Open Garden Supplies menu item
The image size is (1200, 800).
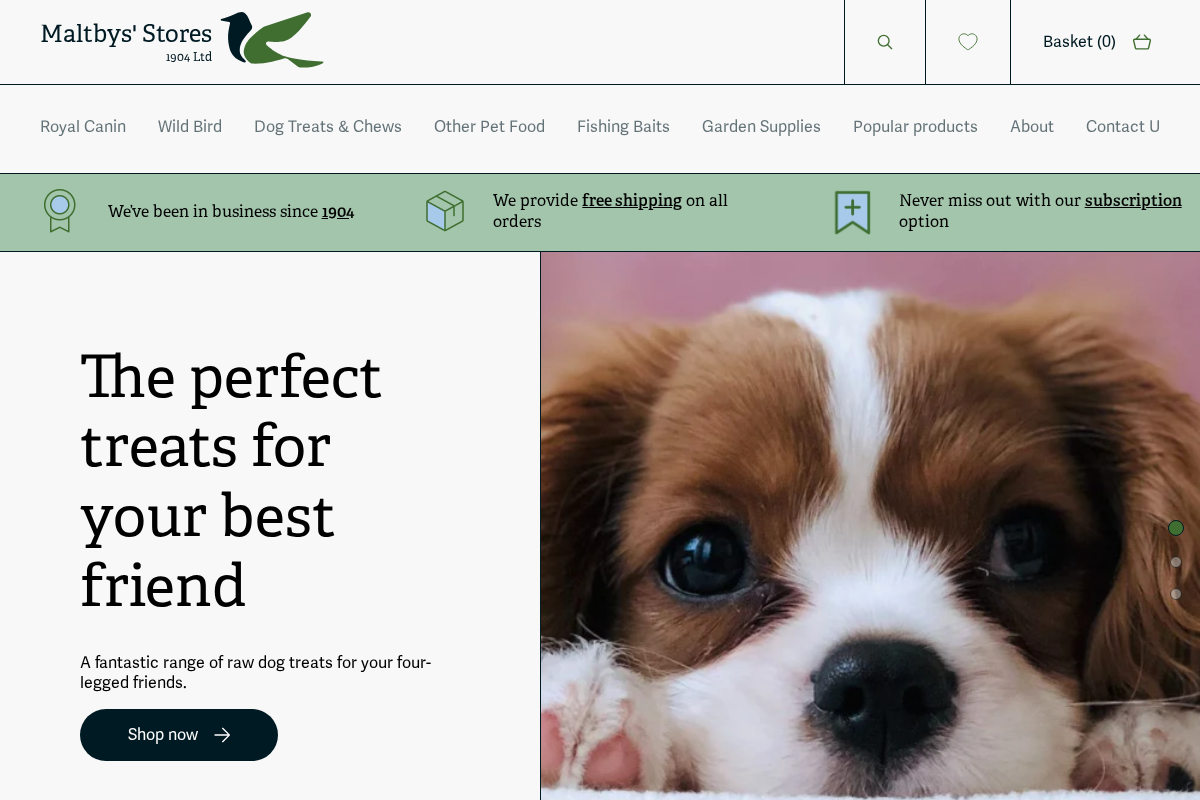pyautogui.click(x=761, y=127)
